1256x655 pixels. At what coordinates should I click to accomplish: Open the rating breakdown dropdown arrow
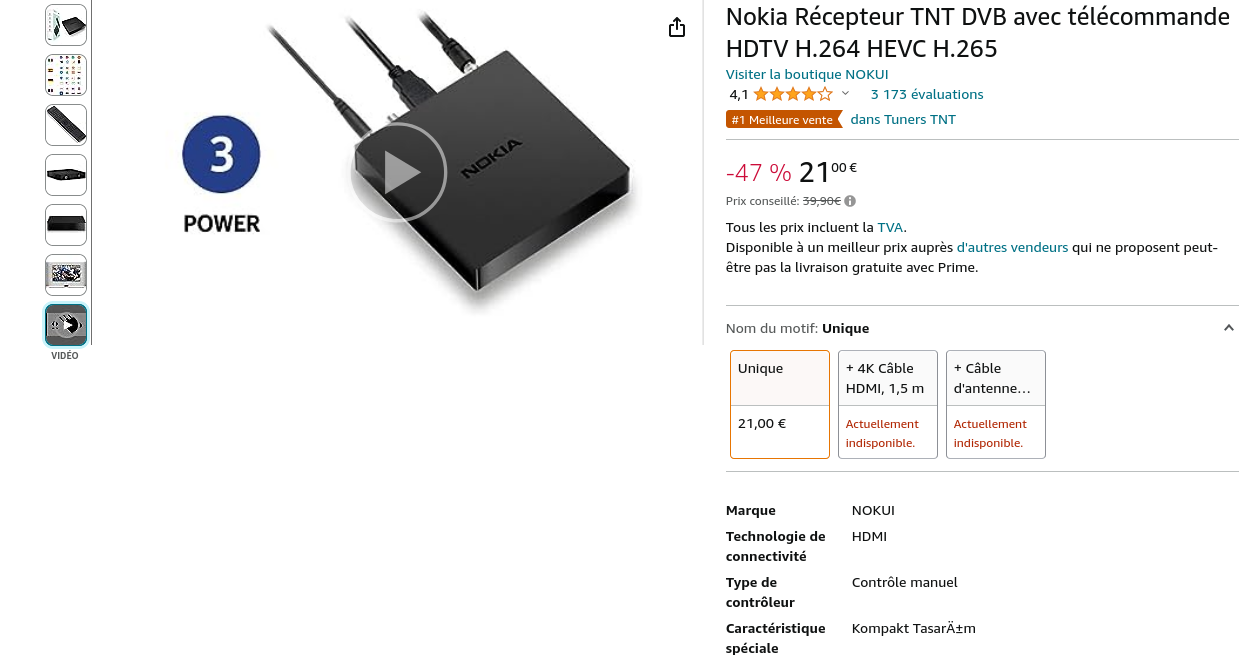click(845, 94)
